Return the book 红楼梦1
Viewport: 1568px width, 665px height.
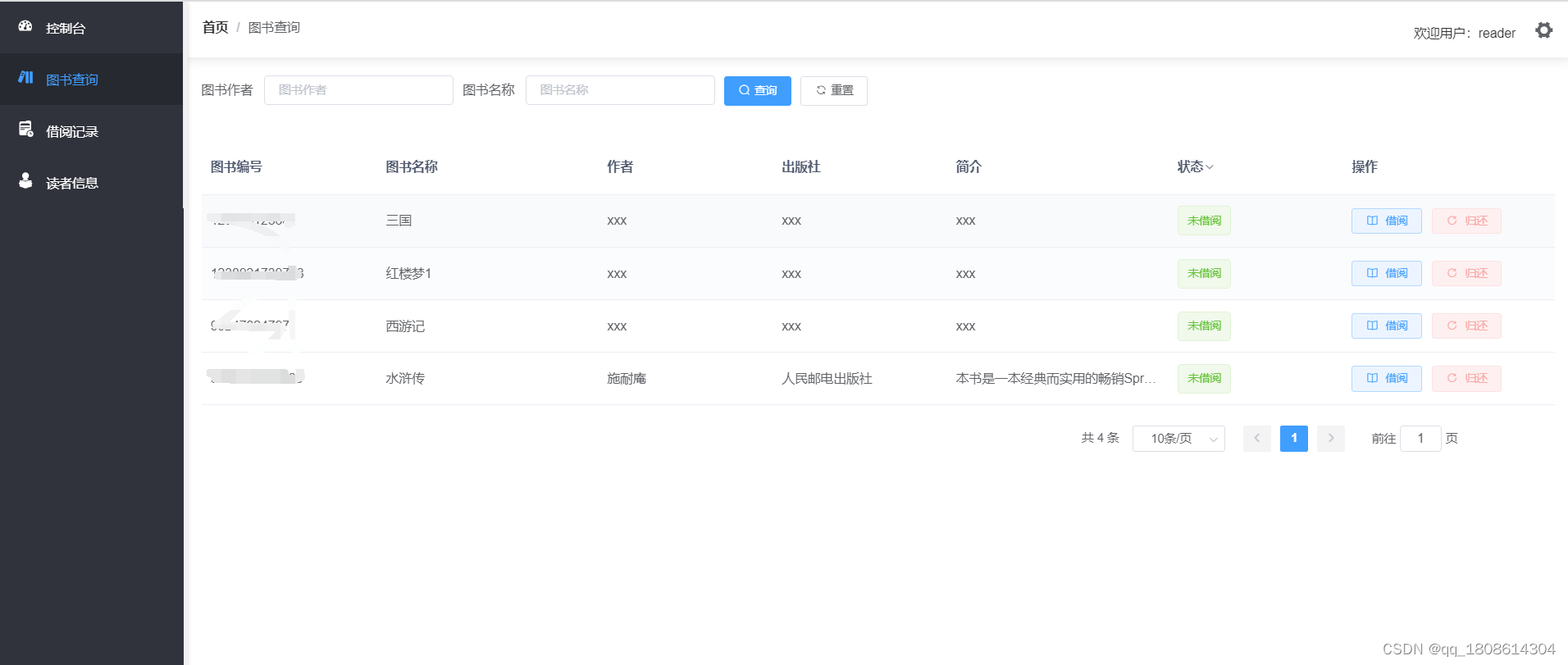pos(1466,274)
